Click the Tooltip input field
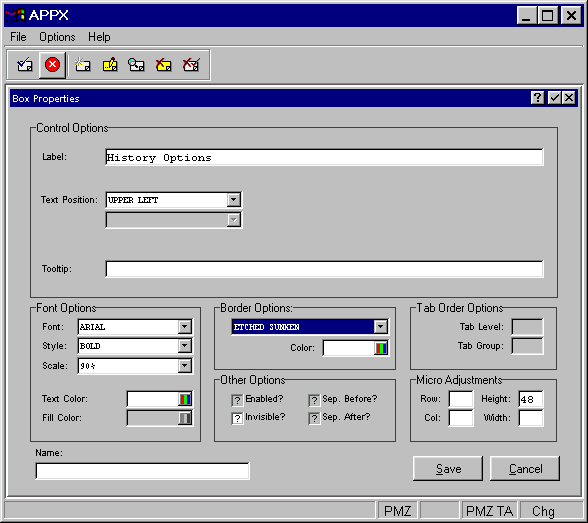The width and height of the screenshot is (588, 523). [x=324, y=269]
